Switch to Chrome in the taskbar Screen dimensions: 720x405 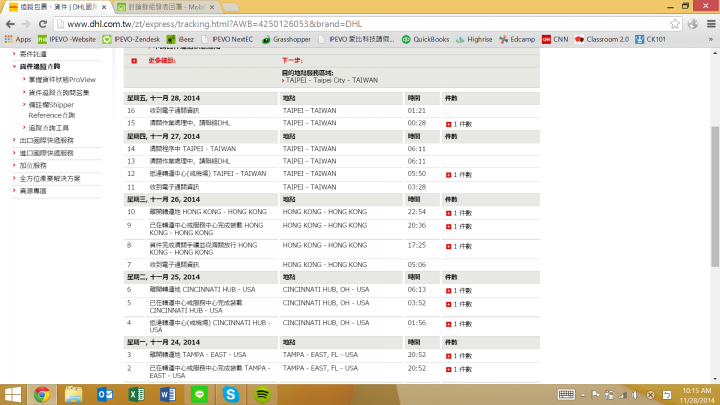[42, 394]
